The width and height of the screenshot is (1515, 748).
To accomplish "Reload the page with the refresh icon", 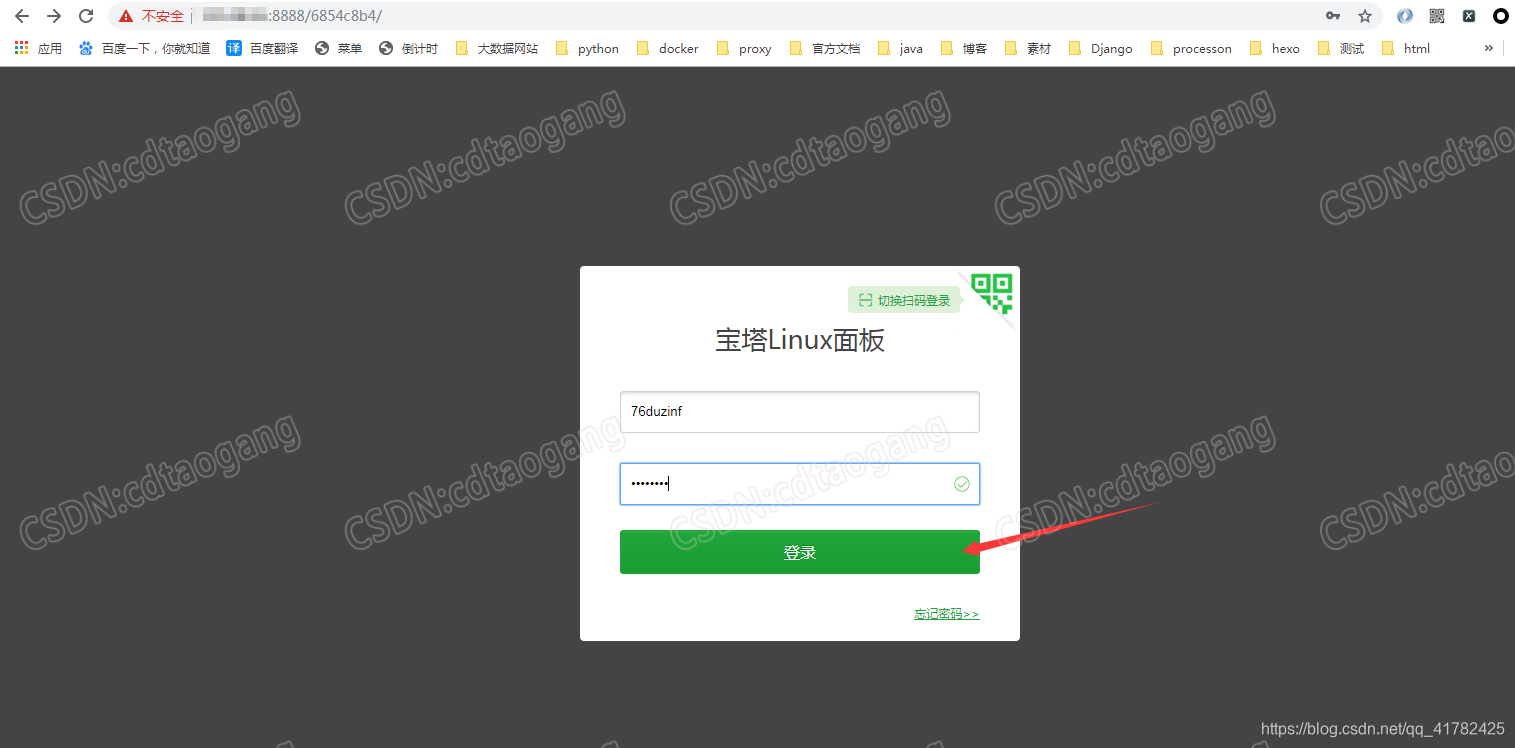I will point(86,16).
